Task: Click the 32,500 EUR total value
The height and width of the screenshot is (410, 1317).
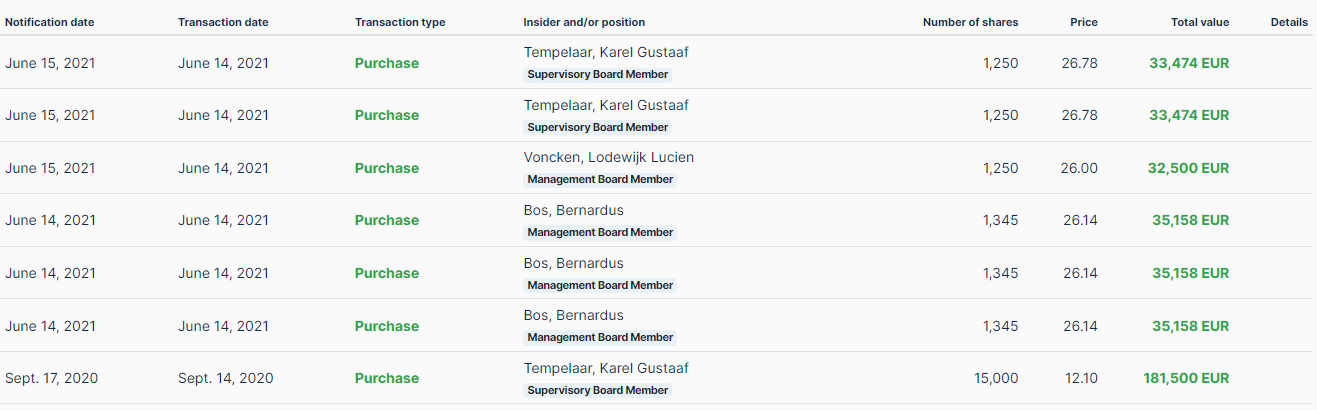Action: click(x=1188, y=168)
